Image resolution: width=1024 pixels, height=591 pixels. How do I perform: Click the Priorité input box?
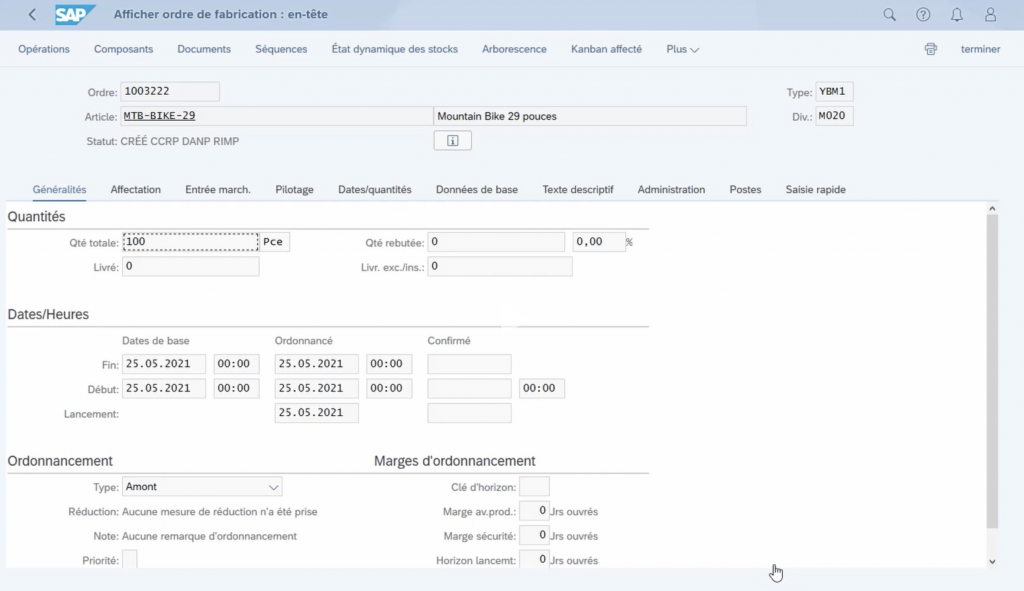(129, 560)
